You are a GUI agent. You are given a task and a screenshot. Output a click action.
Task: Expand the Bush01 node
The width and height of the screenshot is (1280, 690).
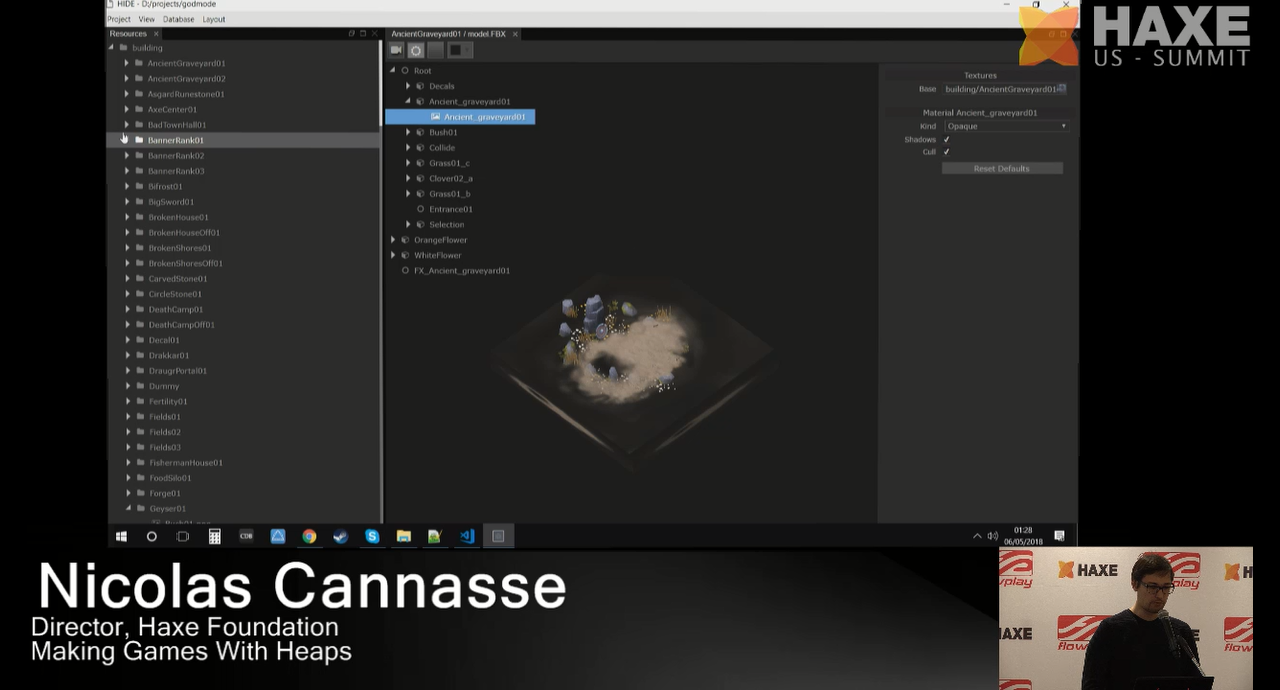coord(408,132)
